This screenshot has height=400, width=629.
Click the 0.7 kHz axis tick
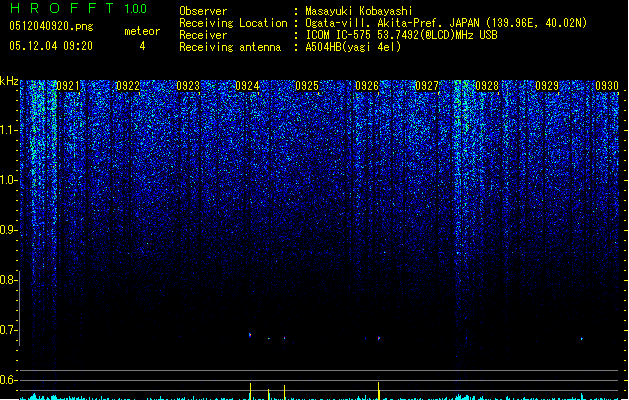point(8,330)
